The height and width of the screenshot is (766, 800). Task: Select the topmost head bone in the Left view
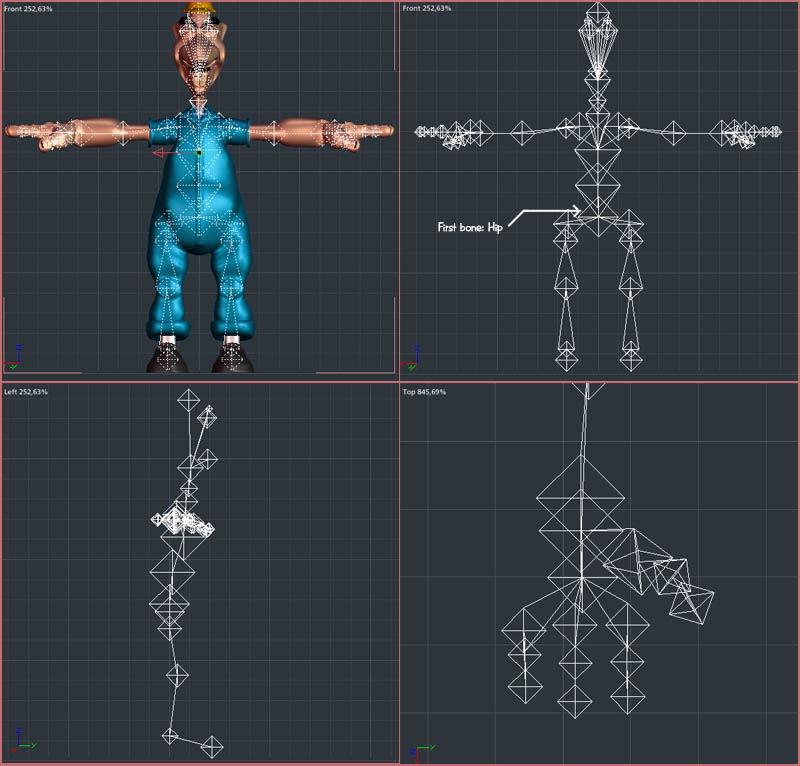[x=189, y=400]
